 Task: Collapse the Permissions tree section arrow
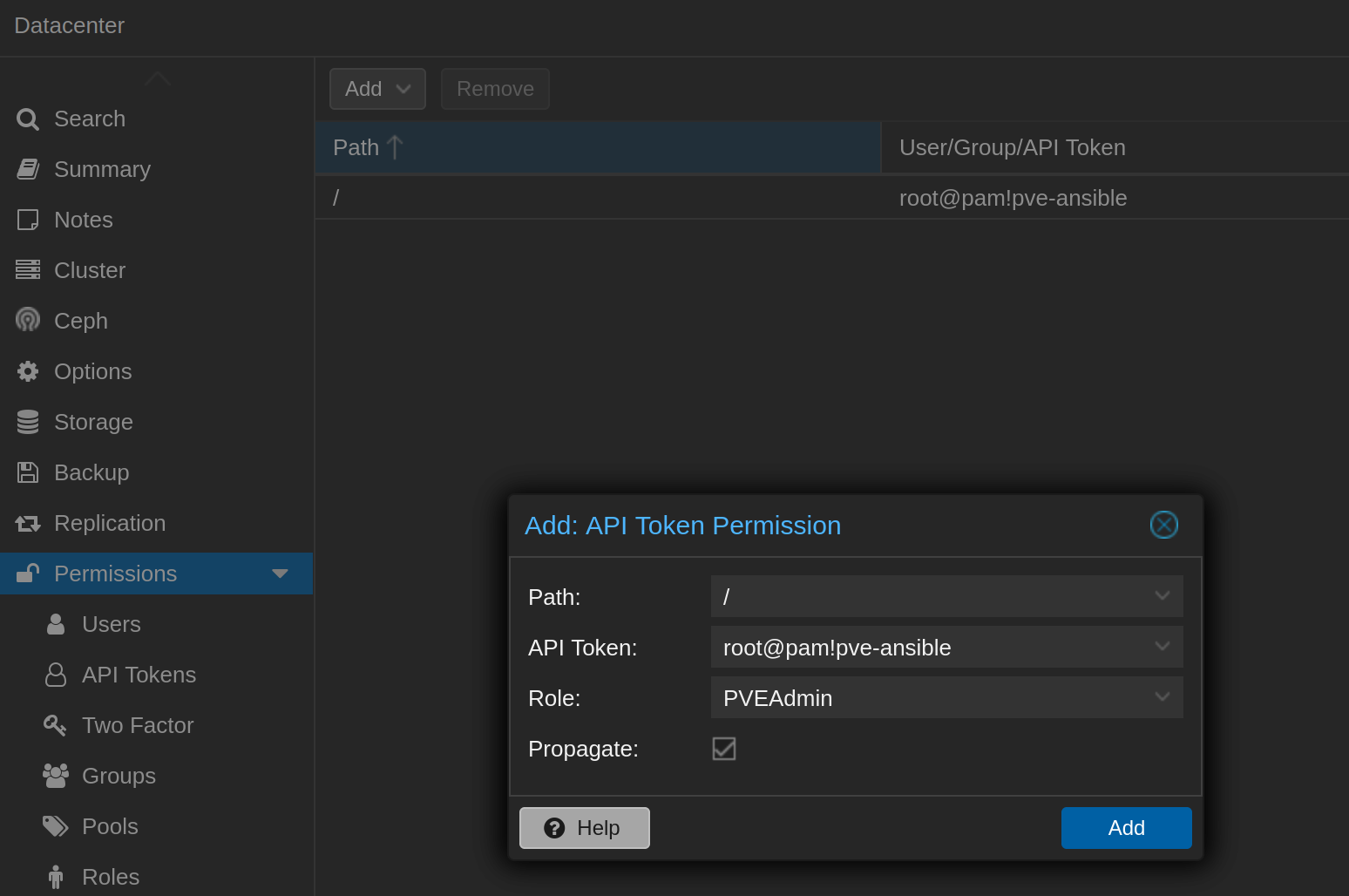[x=280, y=574]
